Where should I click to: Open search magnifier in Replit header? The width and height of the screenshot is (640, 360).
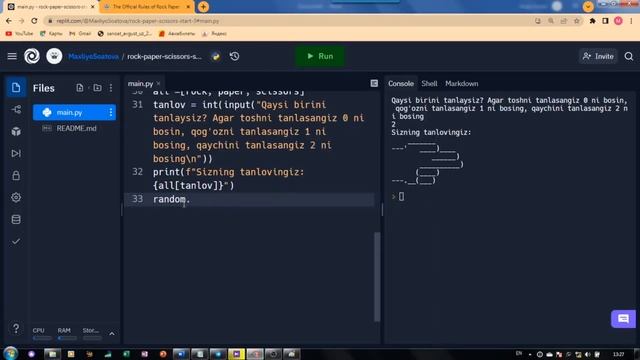(x=629, y=56)
